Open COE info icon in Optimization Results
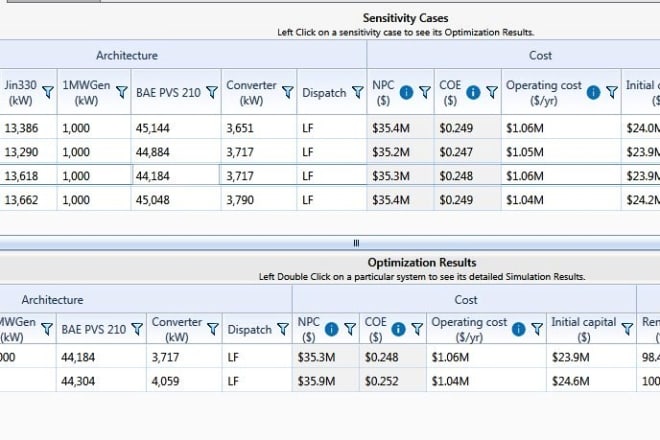Viewport: 660px width, 440px height. pos(398,329)
